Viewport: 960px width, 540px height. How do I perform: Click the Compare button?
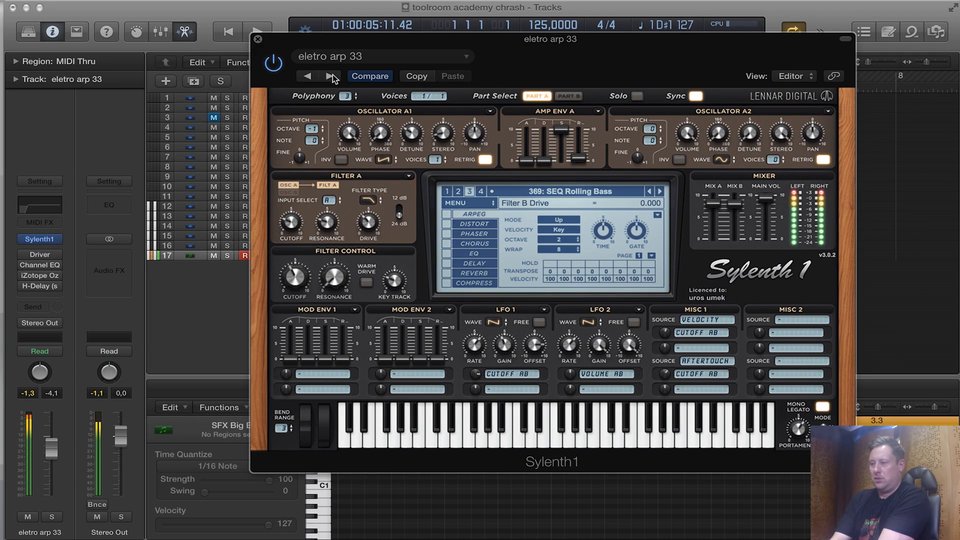pos(370,76)
